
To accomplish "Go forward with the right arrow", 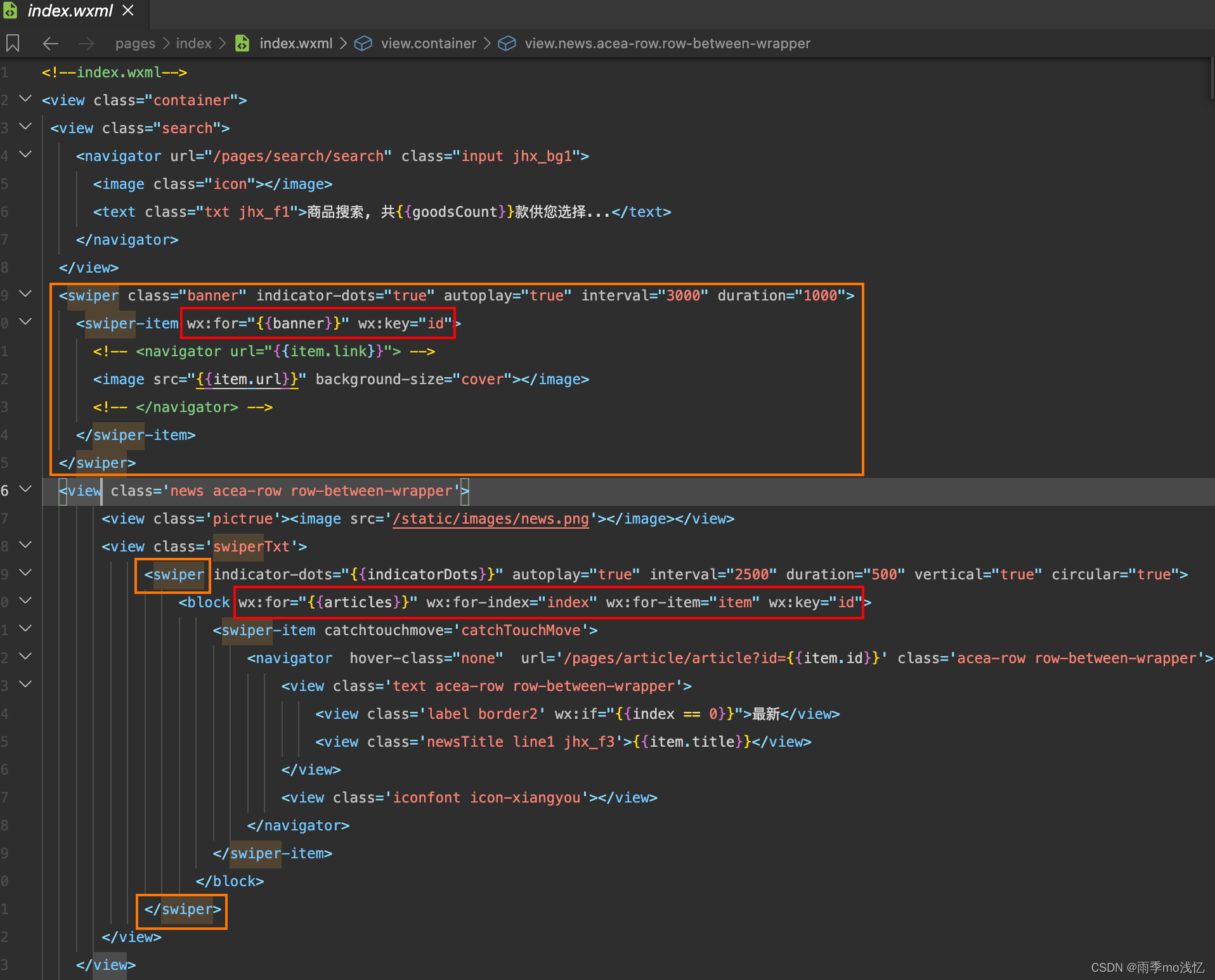I will (x=86, y=43).
